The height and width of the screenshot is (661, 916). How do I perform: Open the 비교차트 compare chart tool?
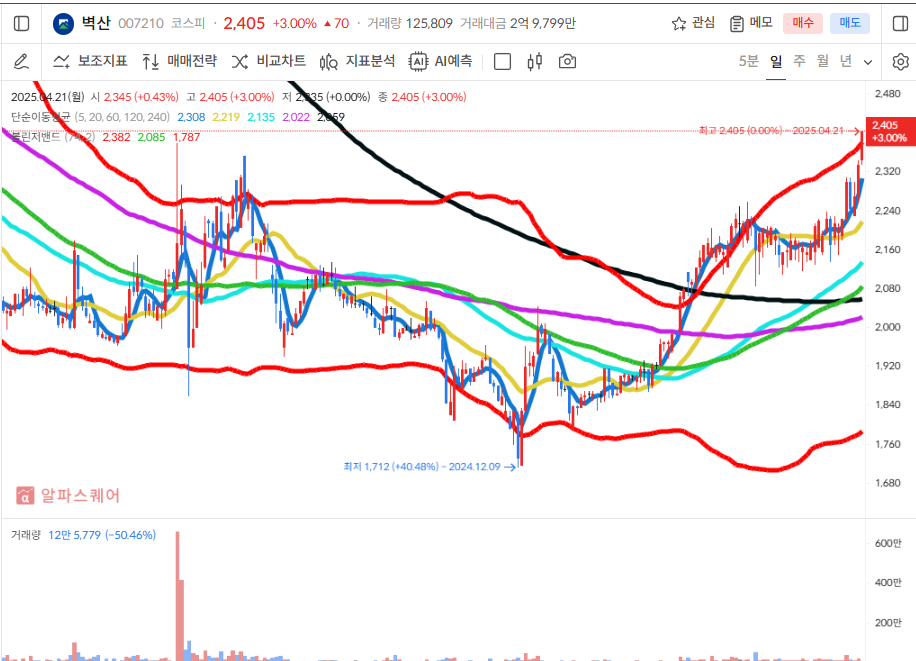[x=268, y=62]
